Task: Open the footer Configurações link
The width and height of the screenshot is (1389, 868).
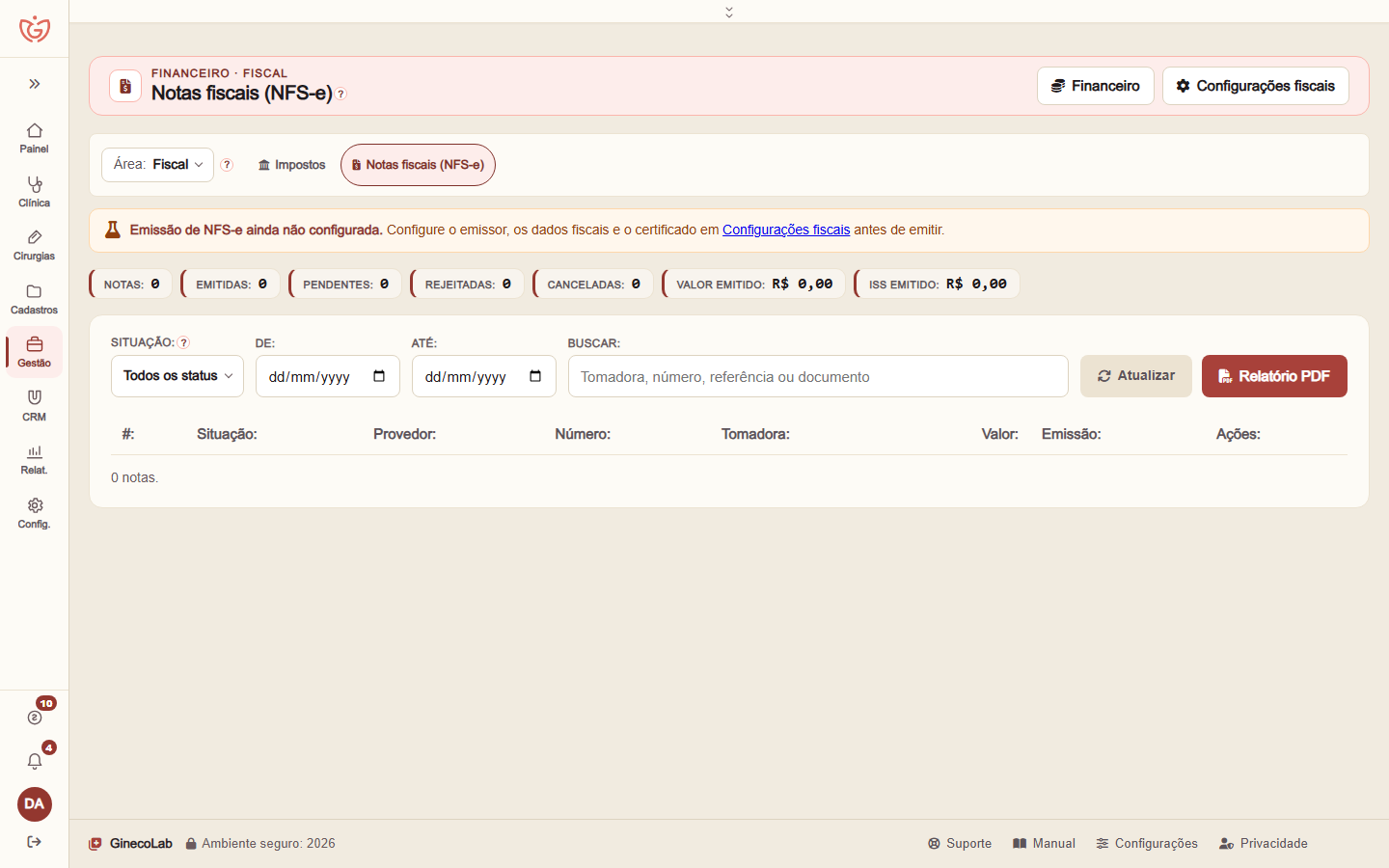Action: [x=1147, y=844]
